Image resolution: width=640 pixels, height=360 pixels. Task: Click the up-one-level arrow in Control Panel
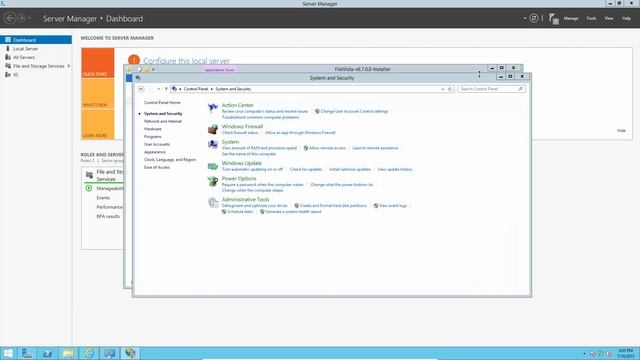(x=166, y=89)
